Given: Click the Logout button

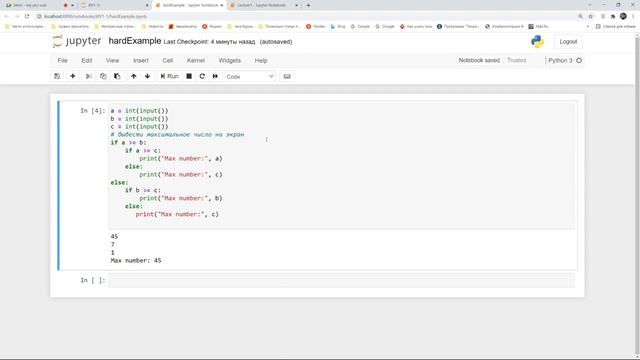Looking at the screenshot, I should [568, 42].
